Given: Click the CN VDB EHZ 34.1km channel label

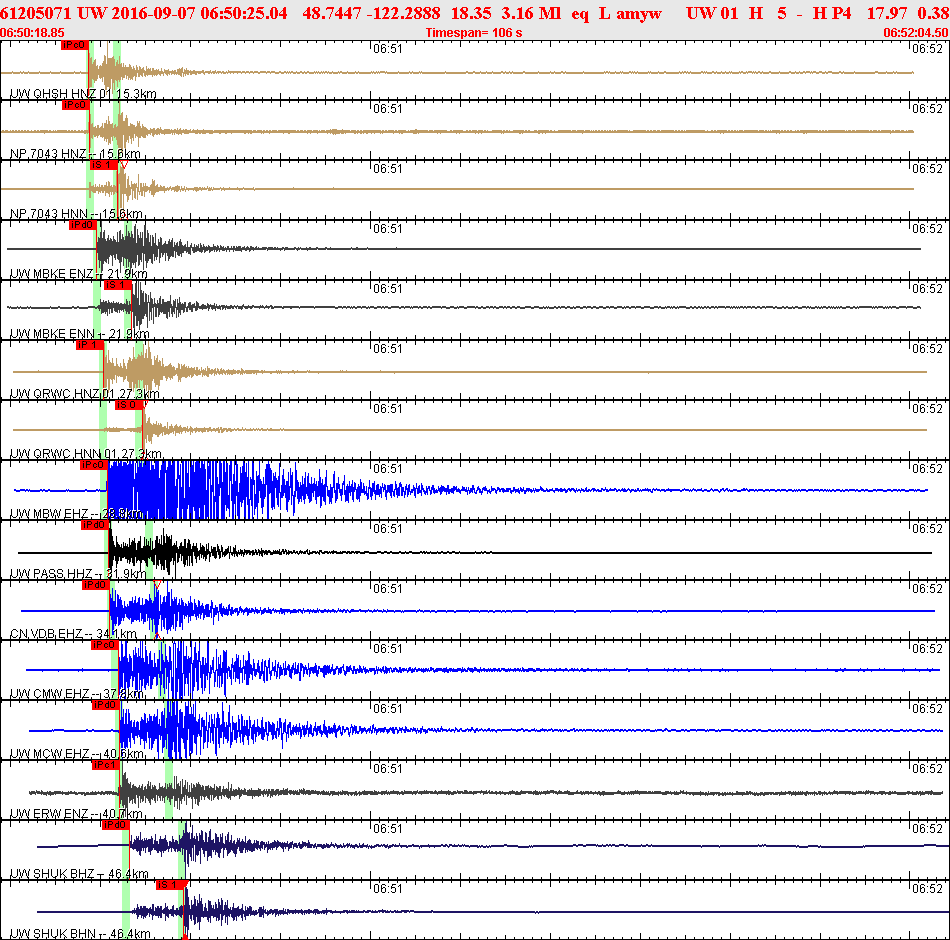Looking at the screenshot, I should point(73,634).
